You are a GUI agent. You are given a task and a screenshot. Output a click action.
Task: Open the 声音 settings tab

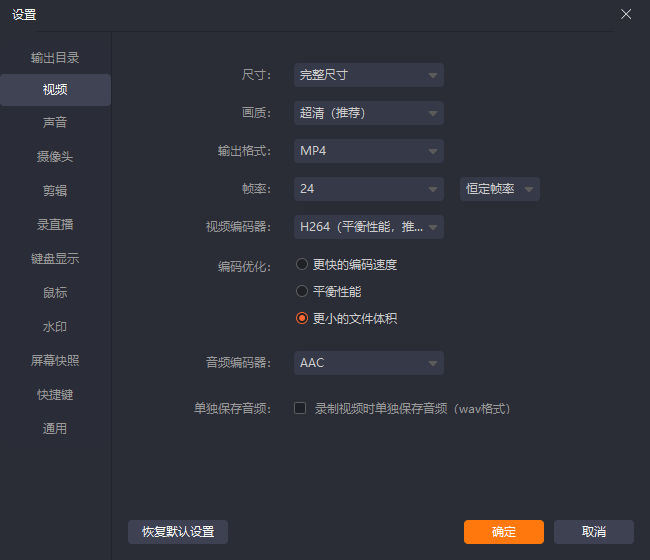tap(55, 123)
